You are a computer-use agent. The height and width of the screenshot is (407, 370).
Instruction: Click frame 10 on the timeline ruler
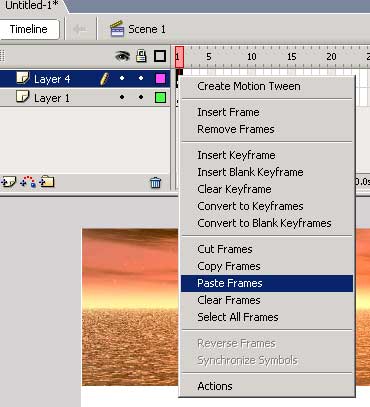(252, 57)
